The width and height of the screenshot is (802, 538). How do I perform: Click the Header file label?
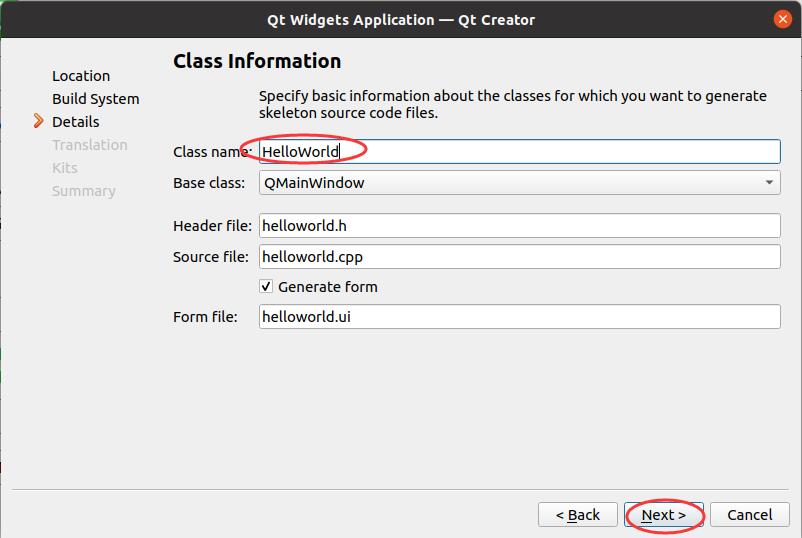pos(212,226)
